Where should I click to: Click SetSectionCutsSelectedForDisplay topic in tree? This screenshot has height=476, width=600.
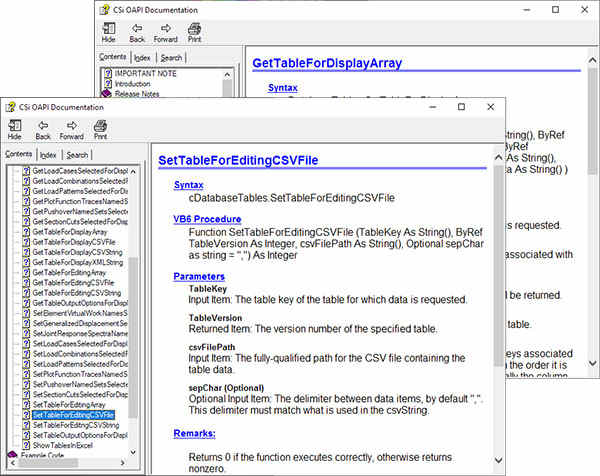80,394
